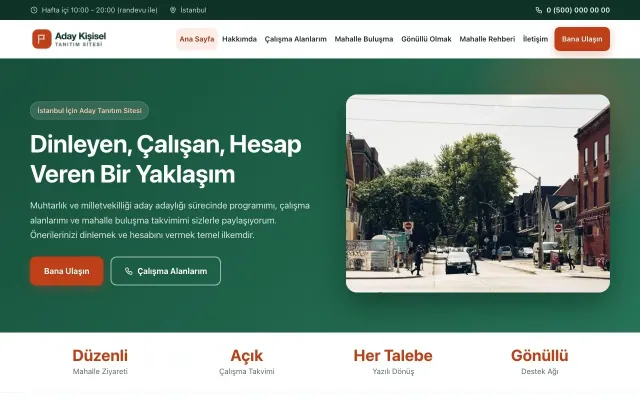Click the 'Destek Ağı' label
Viewport: 640px width, 400px height.
pos(540,372)
